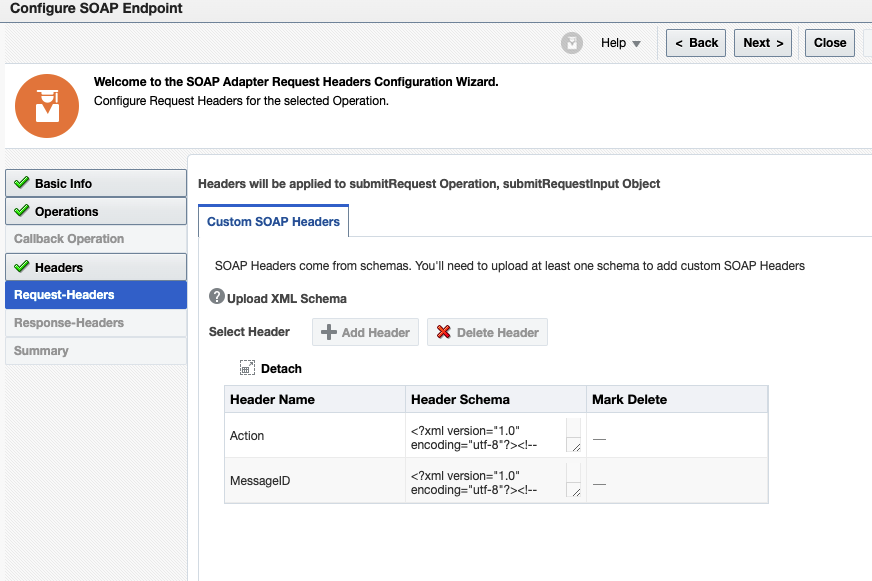Go back to the previous wizard step

[696, 43]
